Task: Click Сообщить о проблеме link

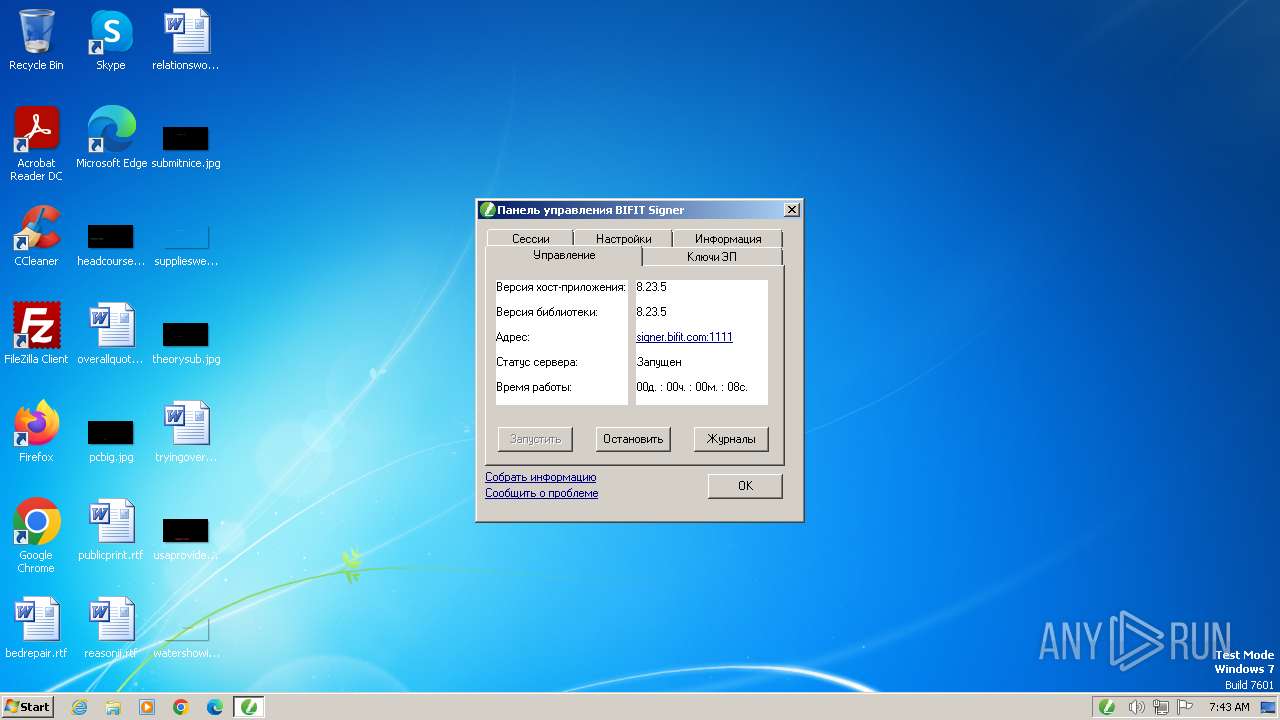Action: point(541,493)
